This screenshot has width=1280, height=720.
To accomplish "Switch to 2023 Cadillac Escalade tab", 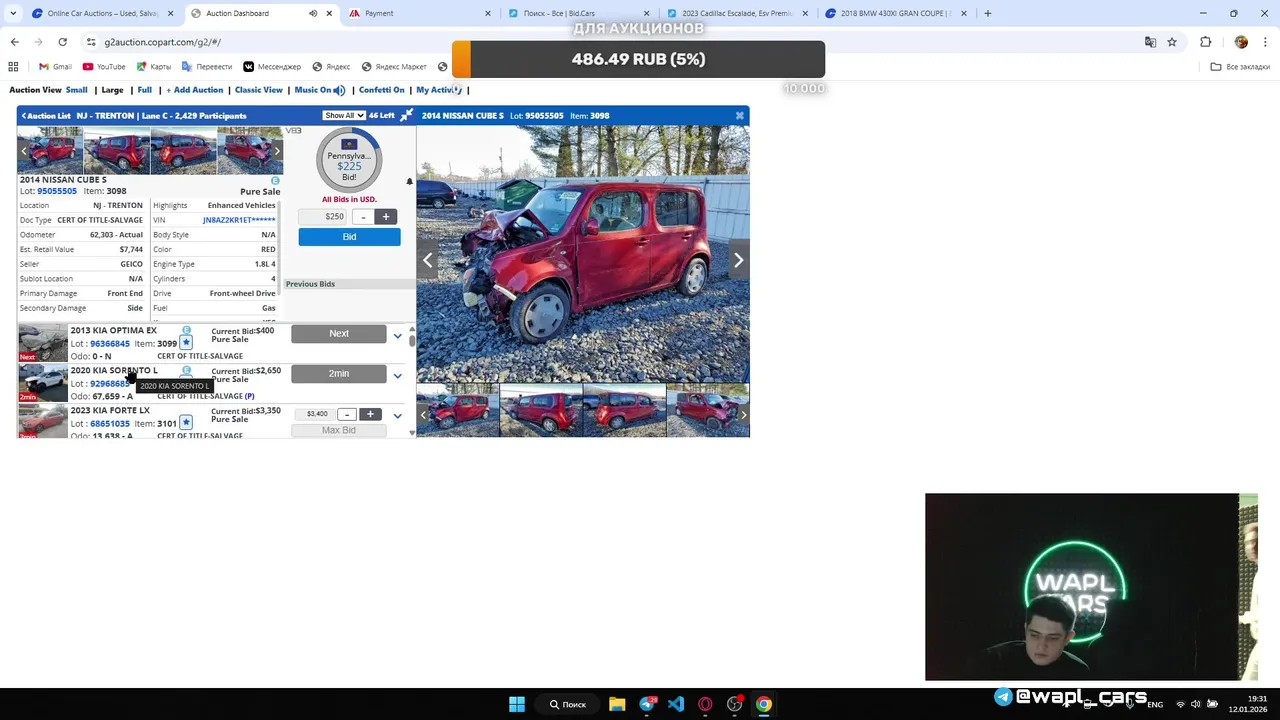I will (737, 13).
